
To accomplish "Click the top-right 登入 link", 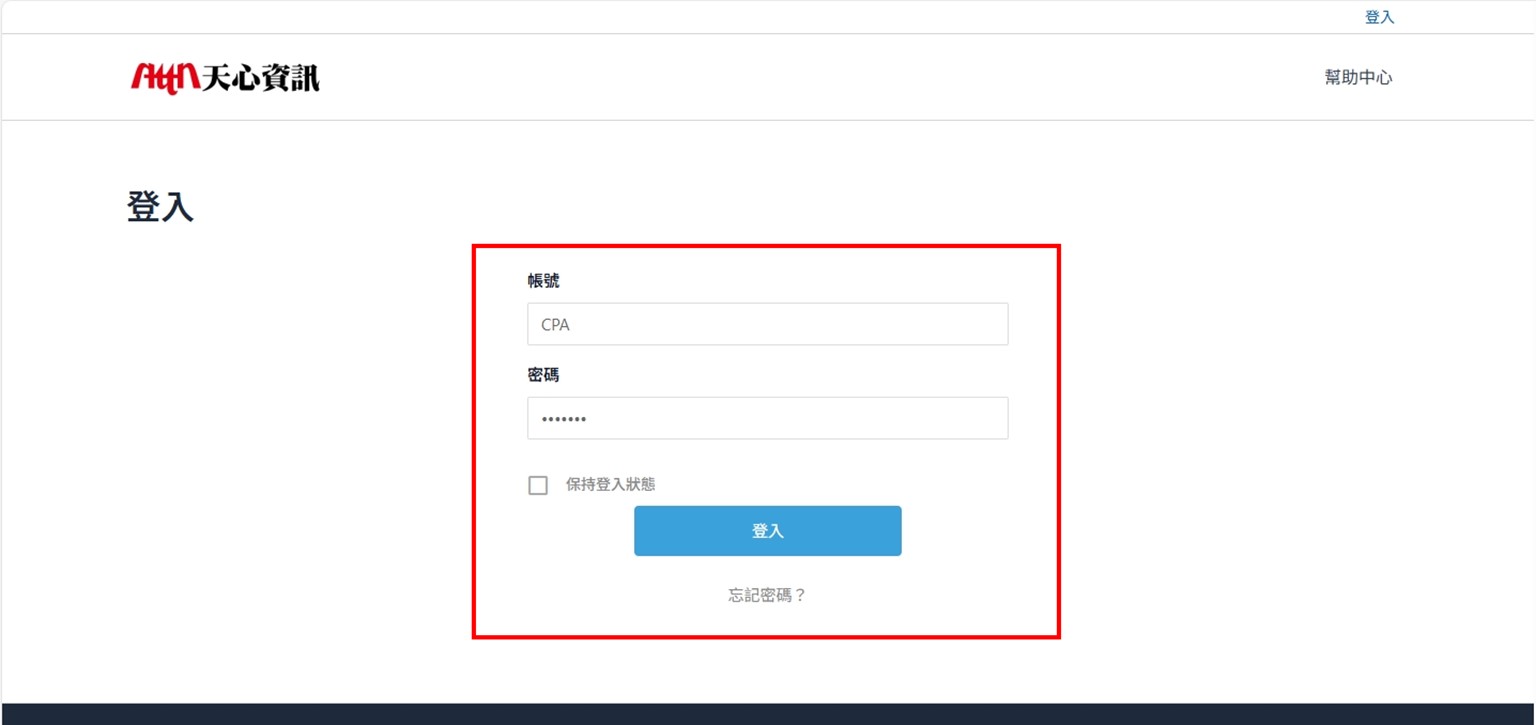I will [1379, 17].
